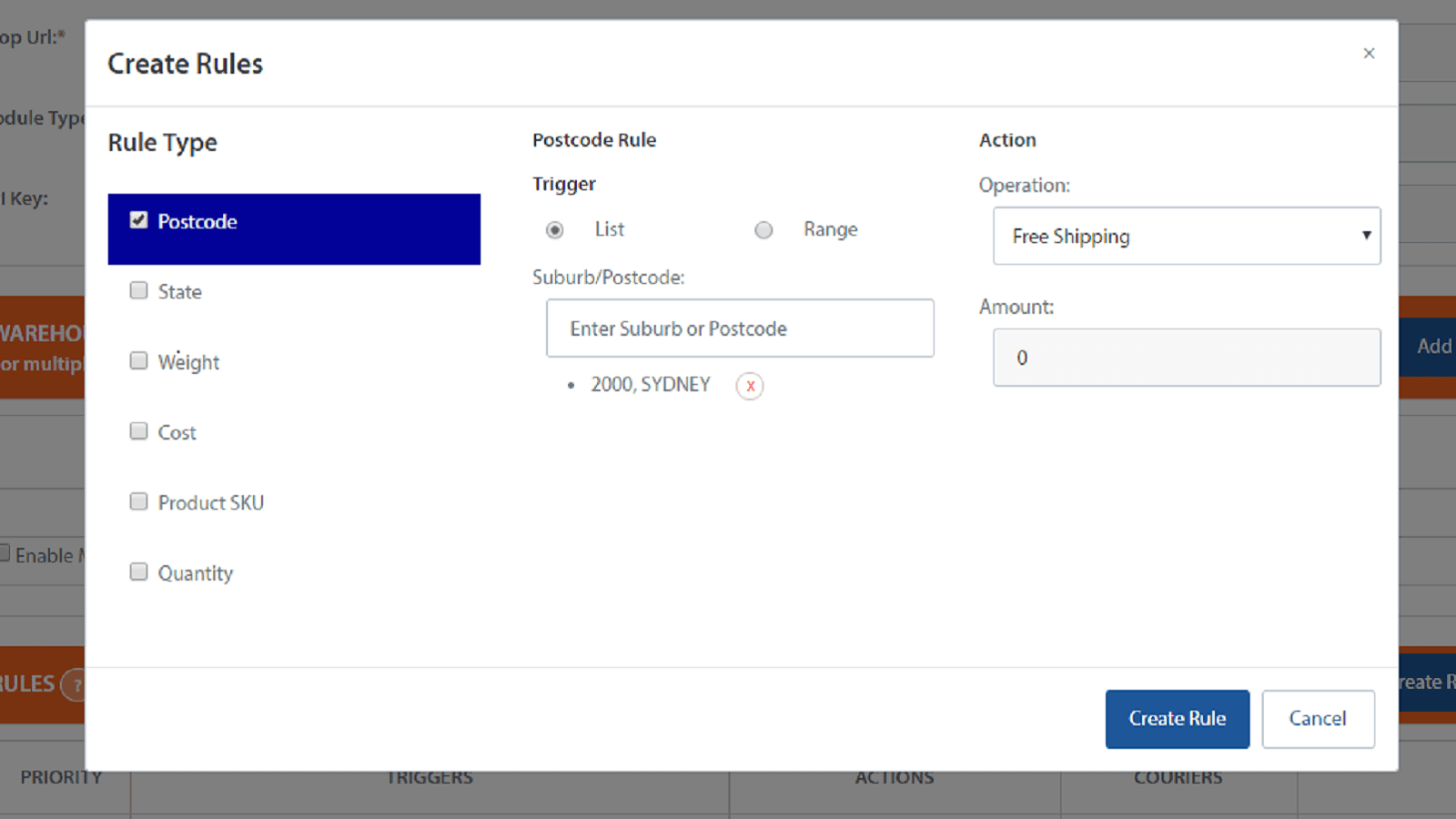Uncheck the Postcode rule type
The width and height of the screenshot is (1456, 819).
(138, 219)
